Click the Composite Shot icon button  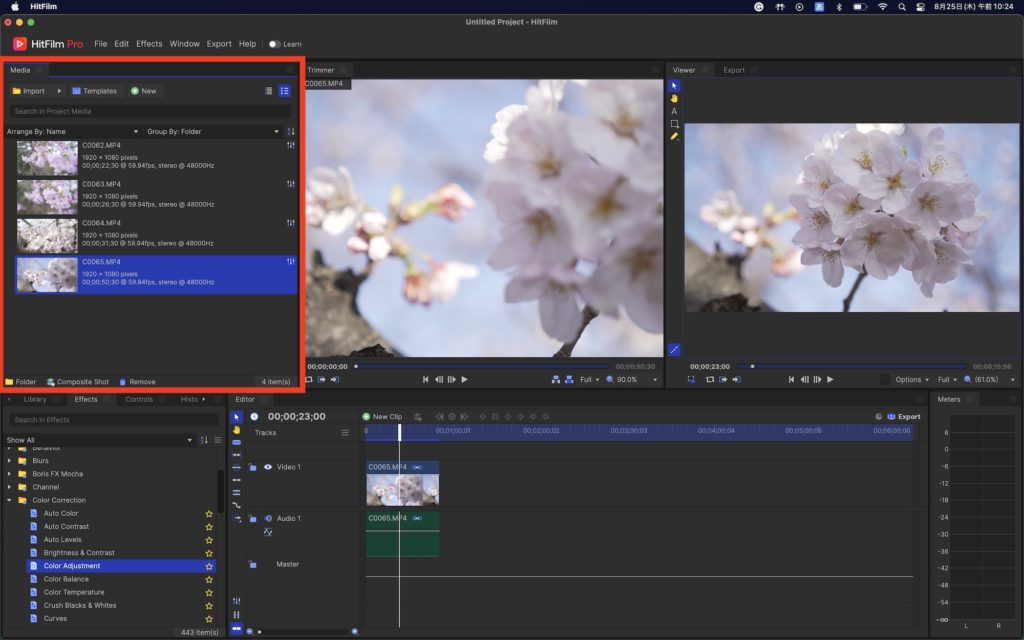51,382
